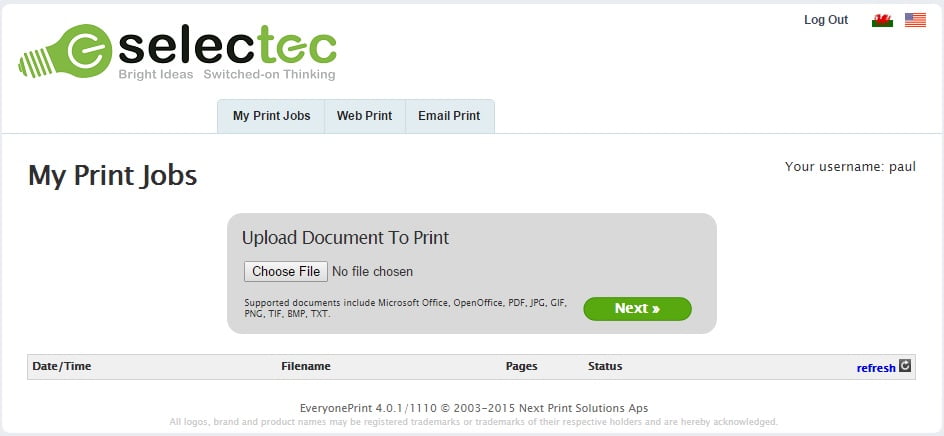Click the green lightbulb selectec logo icon
This screenshot has height=436, width=944.
click(x=65, y=52)
